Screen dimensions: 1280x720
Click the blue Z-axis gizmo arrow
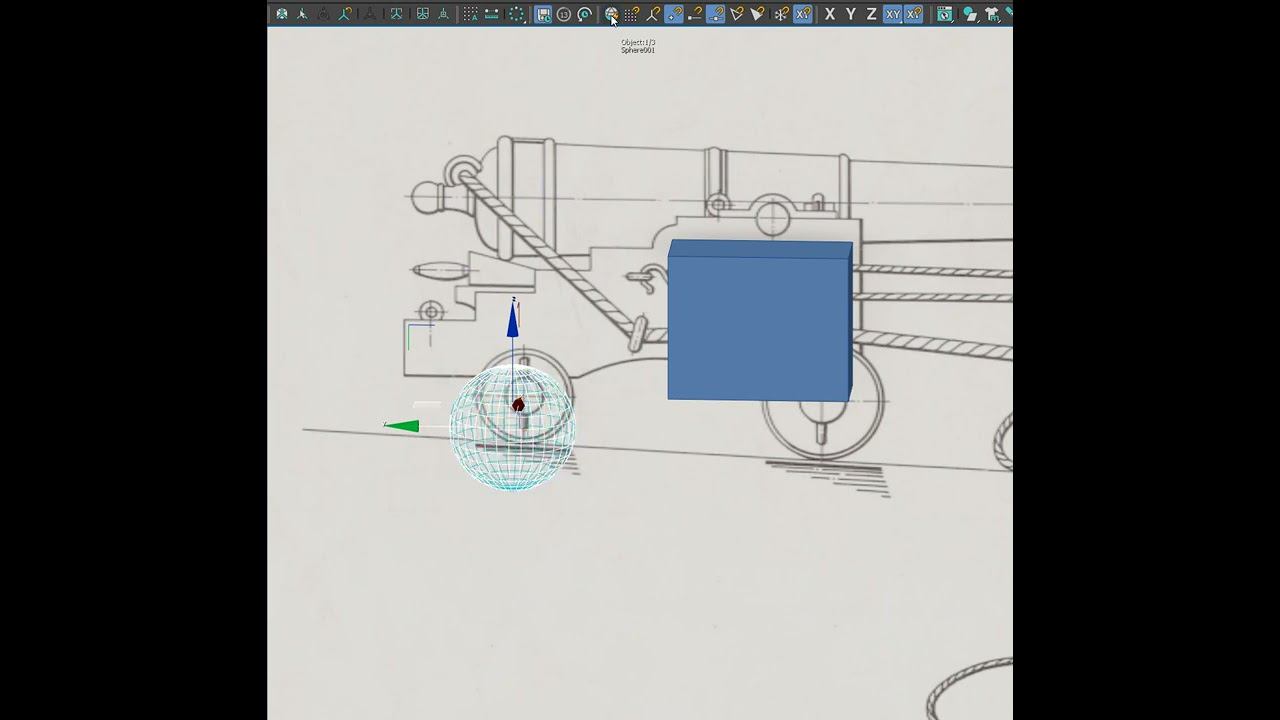click(513, 320)
